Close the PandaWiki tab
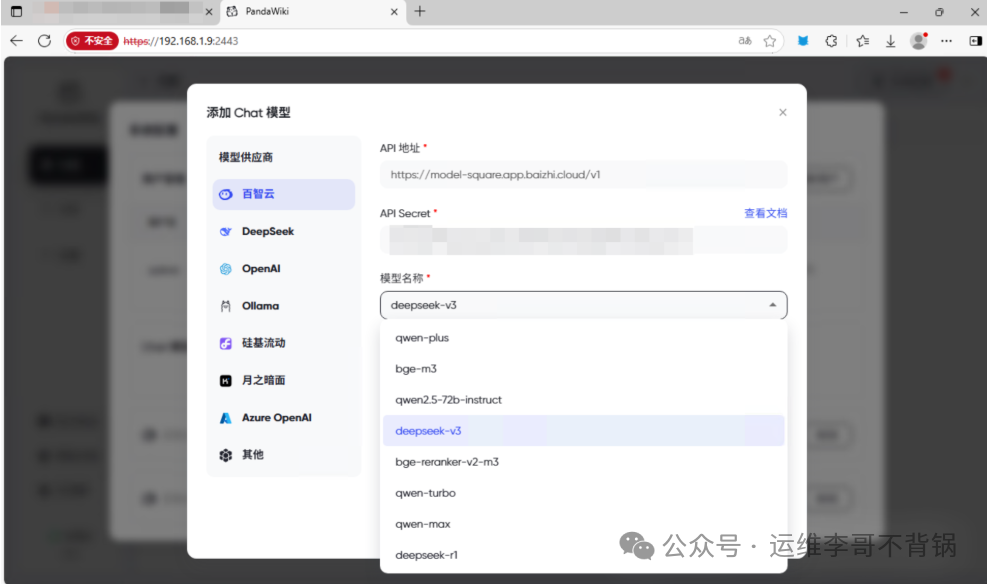This screenshot has height=584, width=987. click(x=394, y=12)
